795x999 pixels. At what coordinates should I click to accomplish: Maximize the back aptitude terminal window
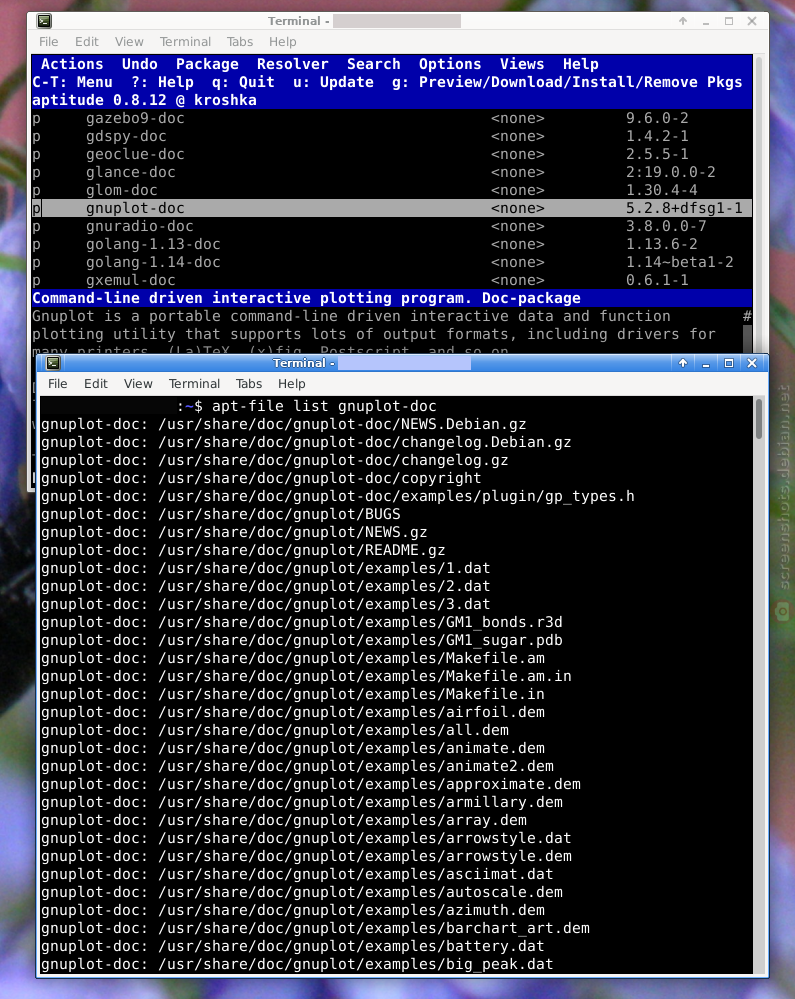click(x=729, y=21)
